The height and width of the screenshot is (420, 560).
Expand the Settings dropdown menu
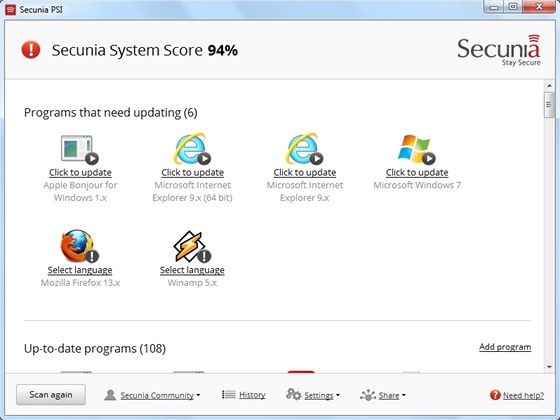pos(322,395)
